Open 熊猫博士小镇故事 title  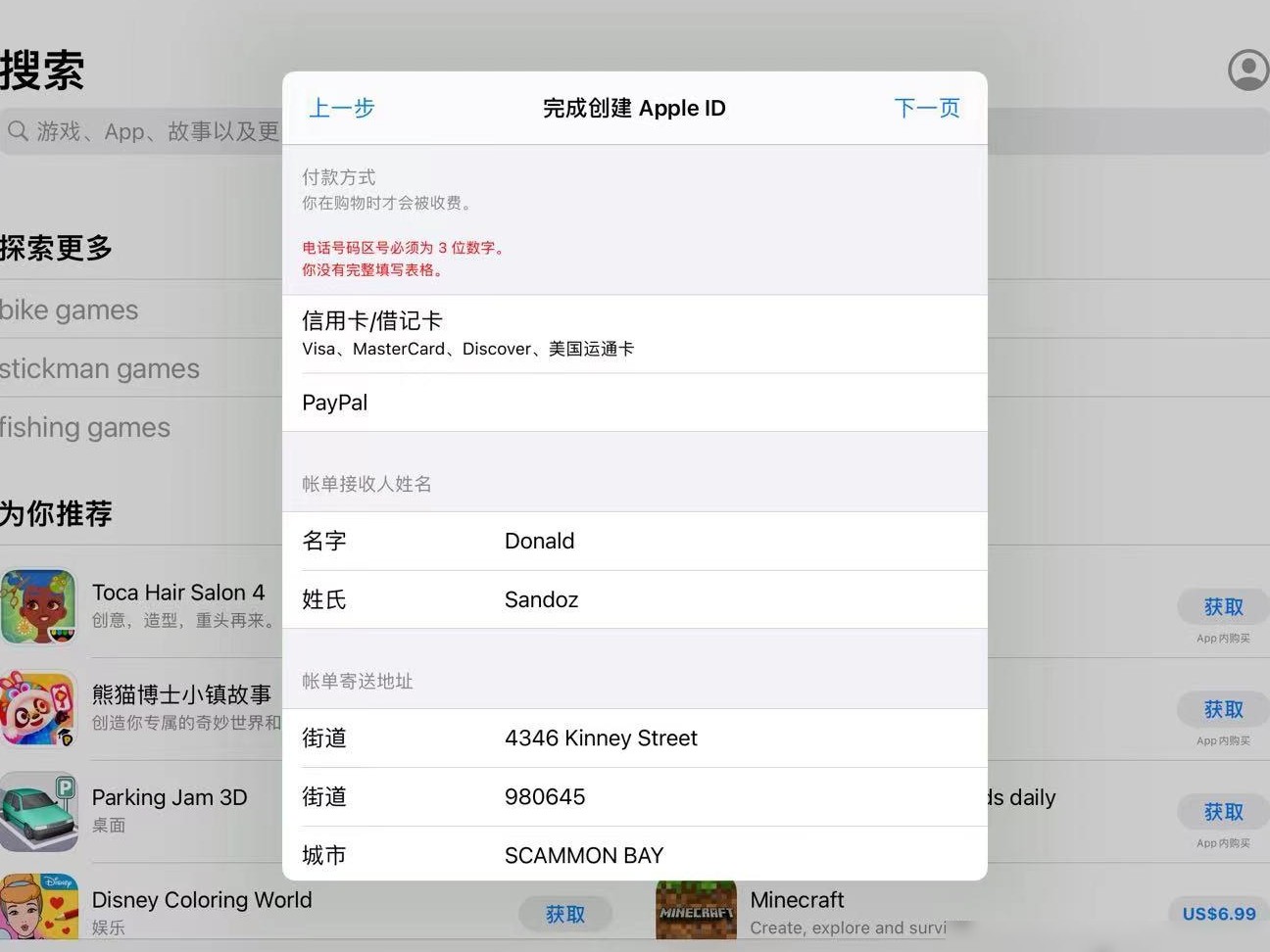[181, 694]
